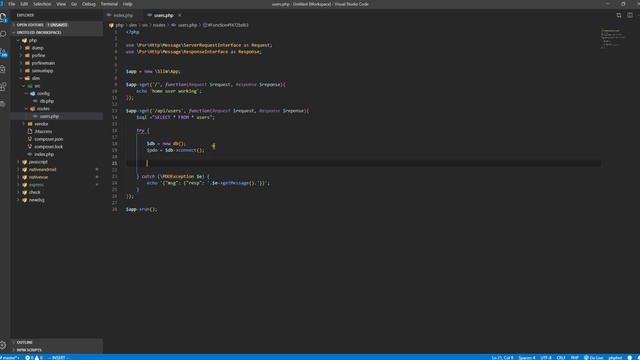
Task: Open the Terminal menu
Action: coord(109,4)
